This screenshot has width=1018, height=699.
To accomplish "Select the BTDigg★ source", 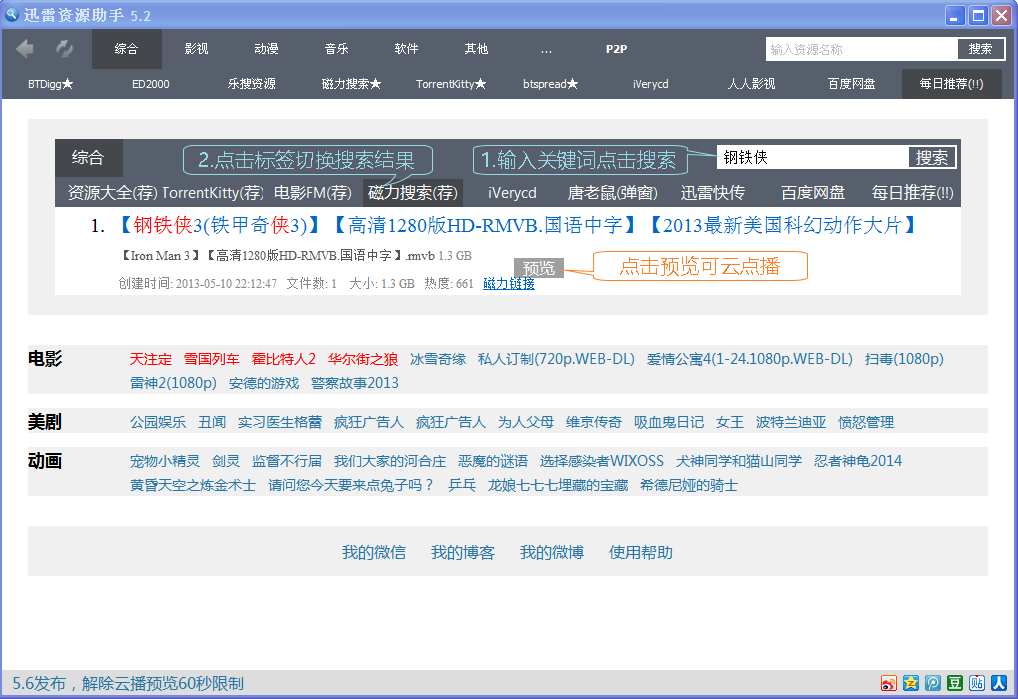I will click(x=51, y=84).
